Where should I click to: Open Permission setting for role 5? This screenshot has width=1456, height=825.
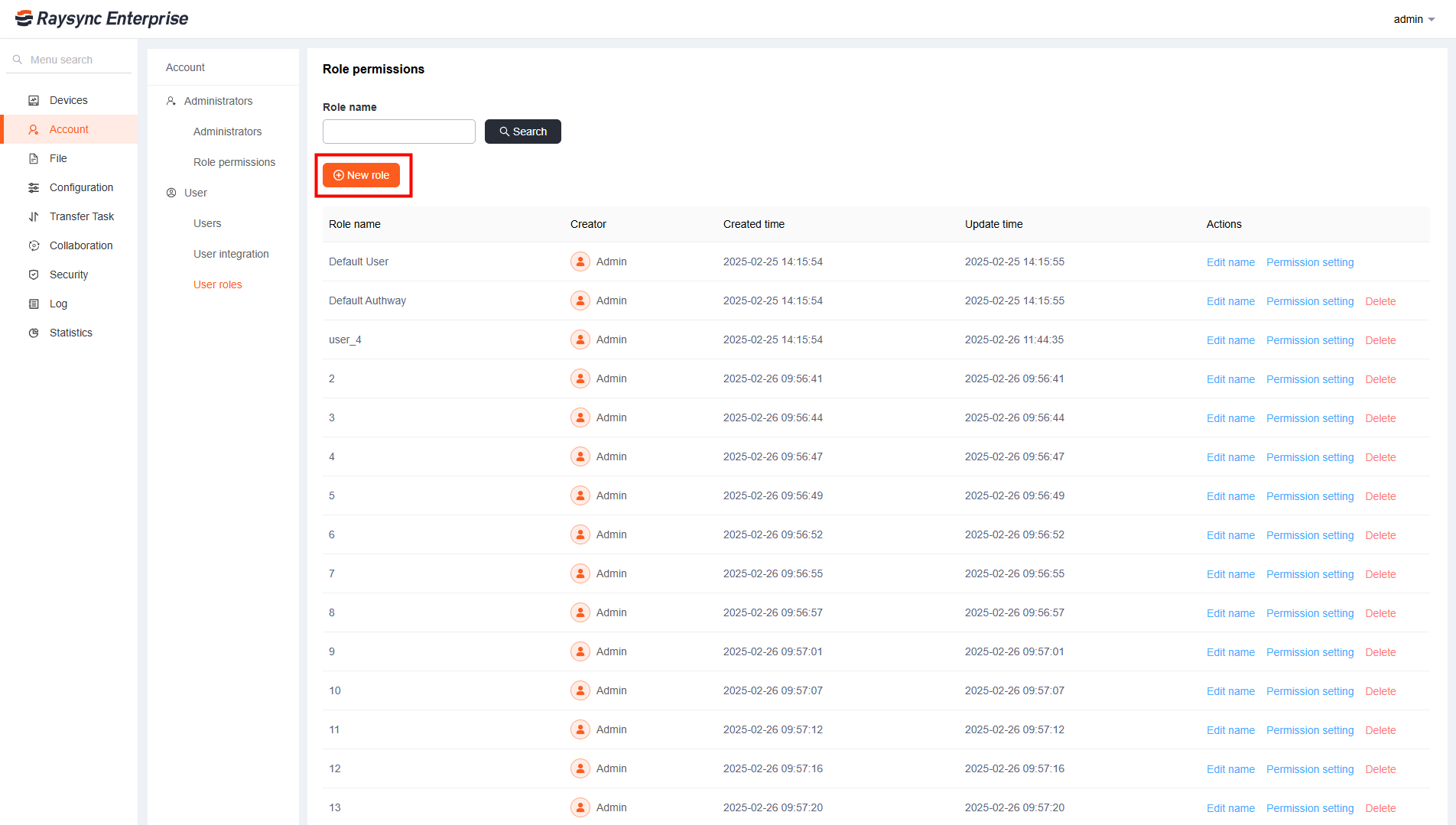(1310, 496)
